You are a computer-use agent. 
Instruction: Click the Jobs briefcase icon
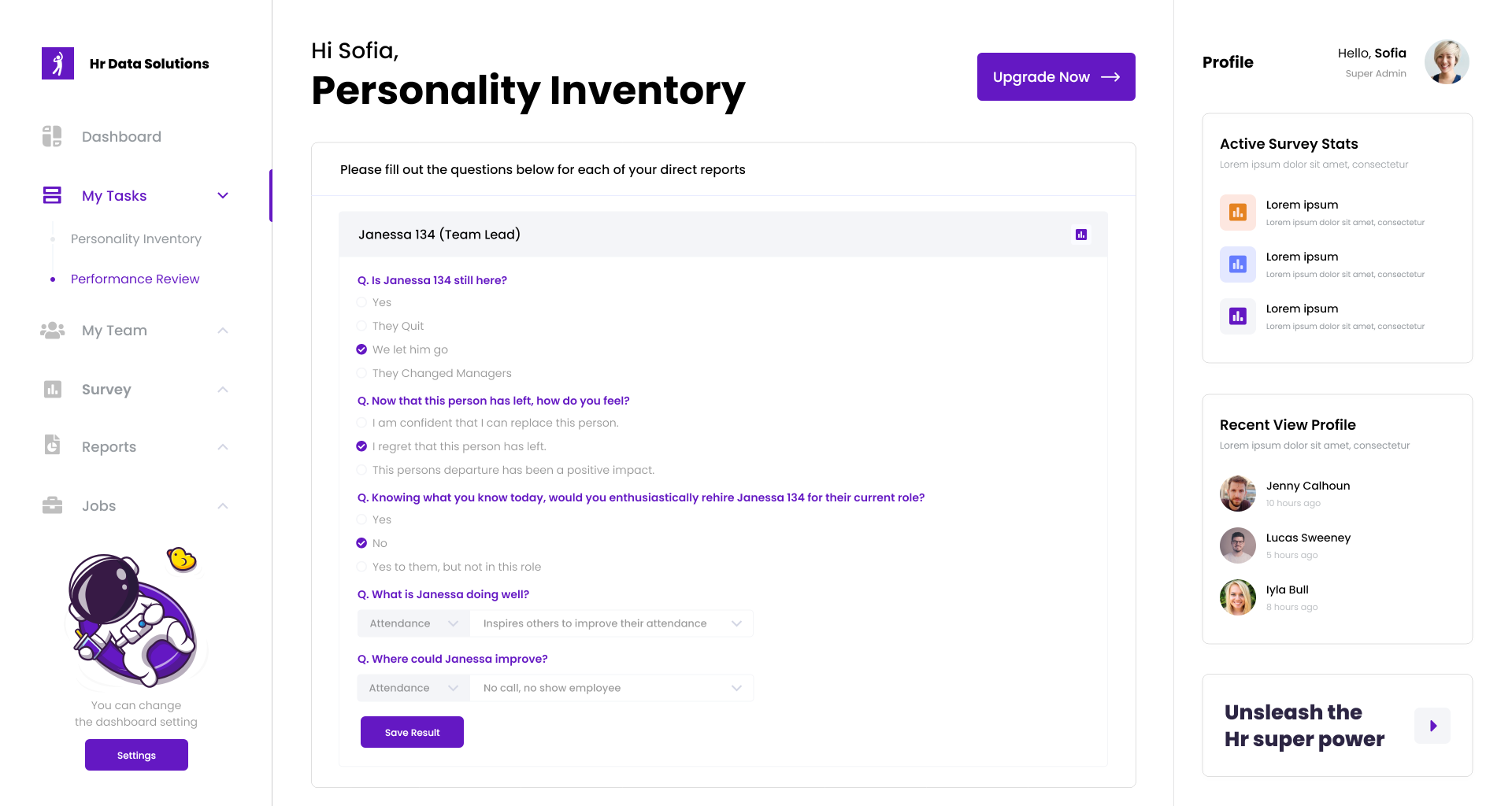pos(52,505)
